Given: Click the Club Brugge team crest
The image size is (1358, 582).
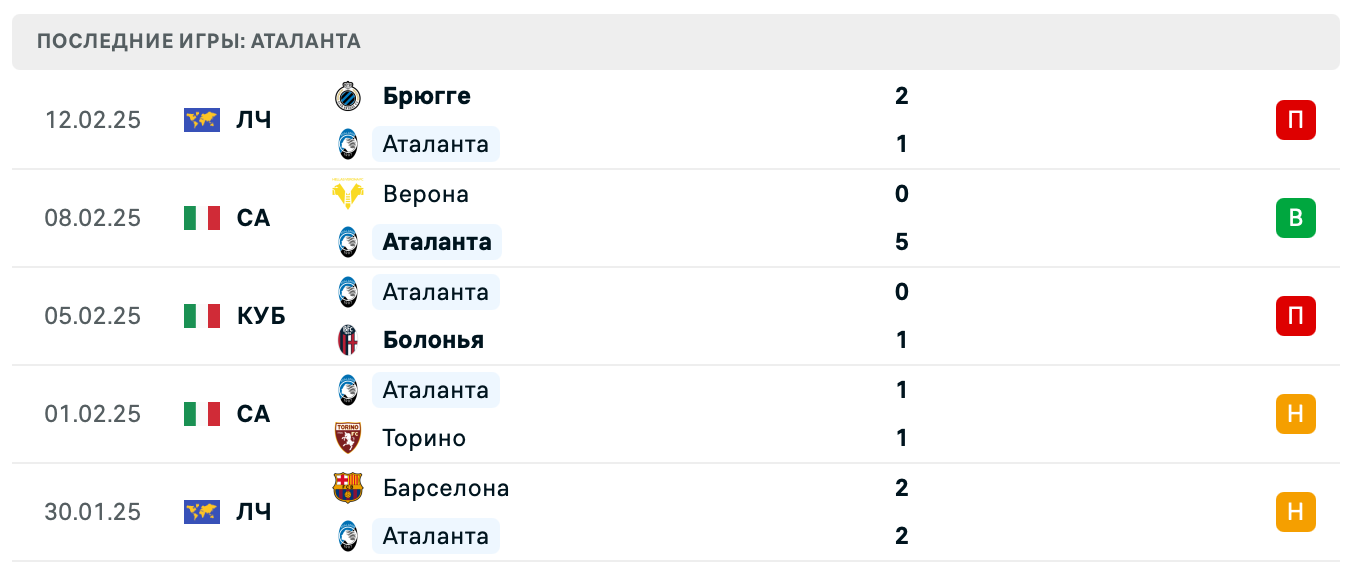Looking at the screenshot, I should pyautogui.click(x=348, y=96).
